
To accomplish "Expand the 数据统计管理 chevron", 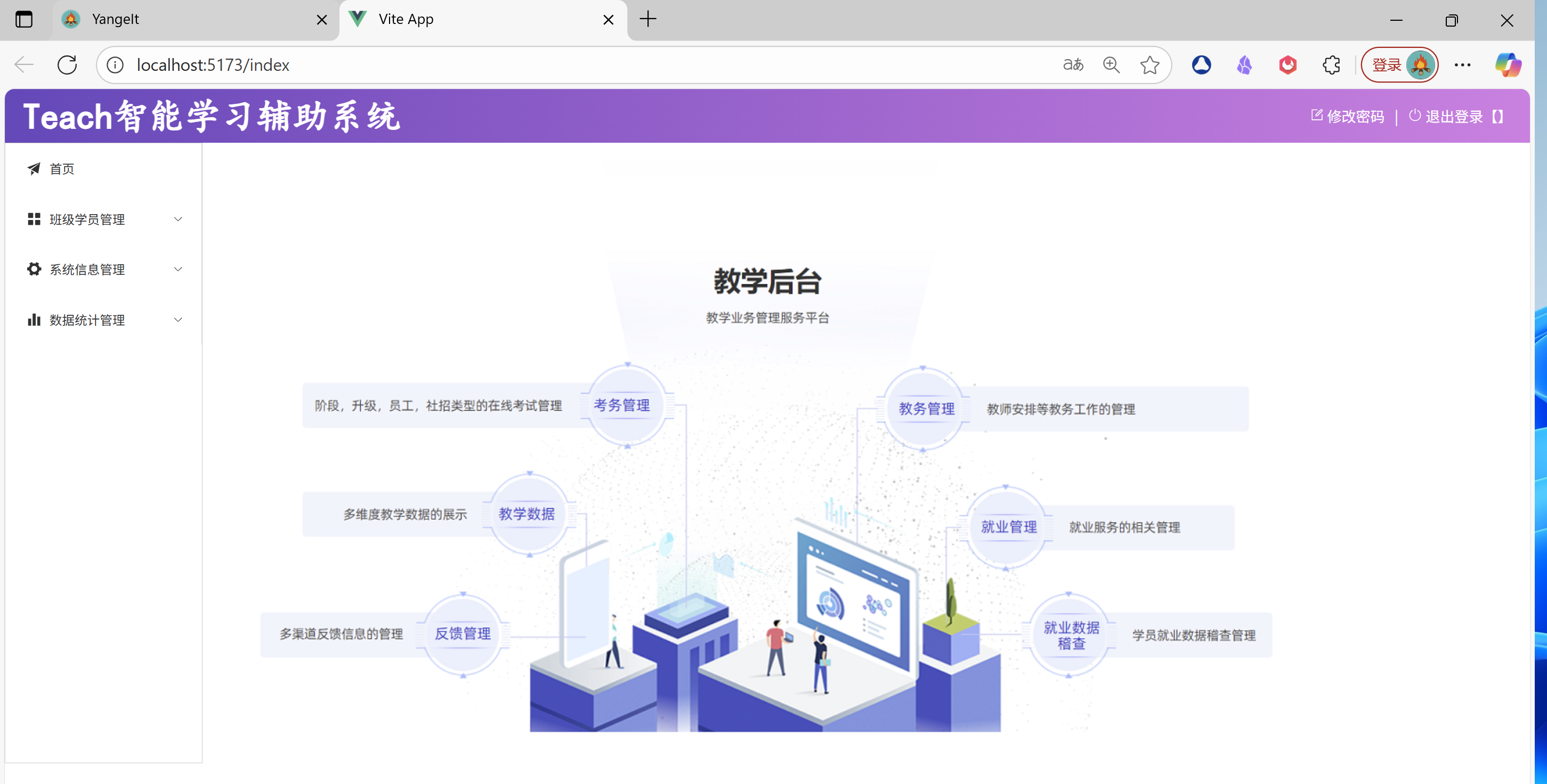I will (178, 320).
